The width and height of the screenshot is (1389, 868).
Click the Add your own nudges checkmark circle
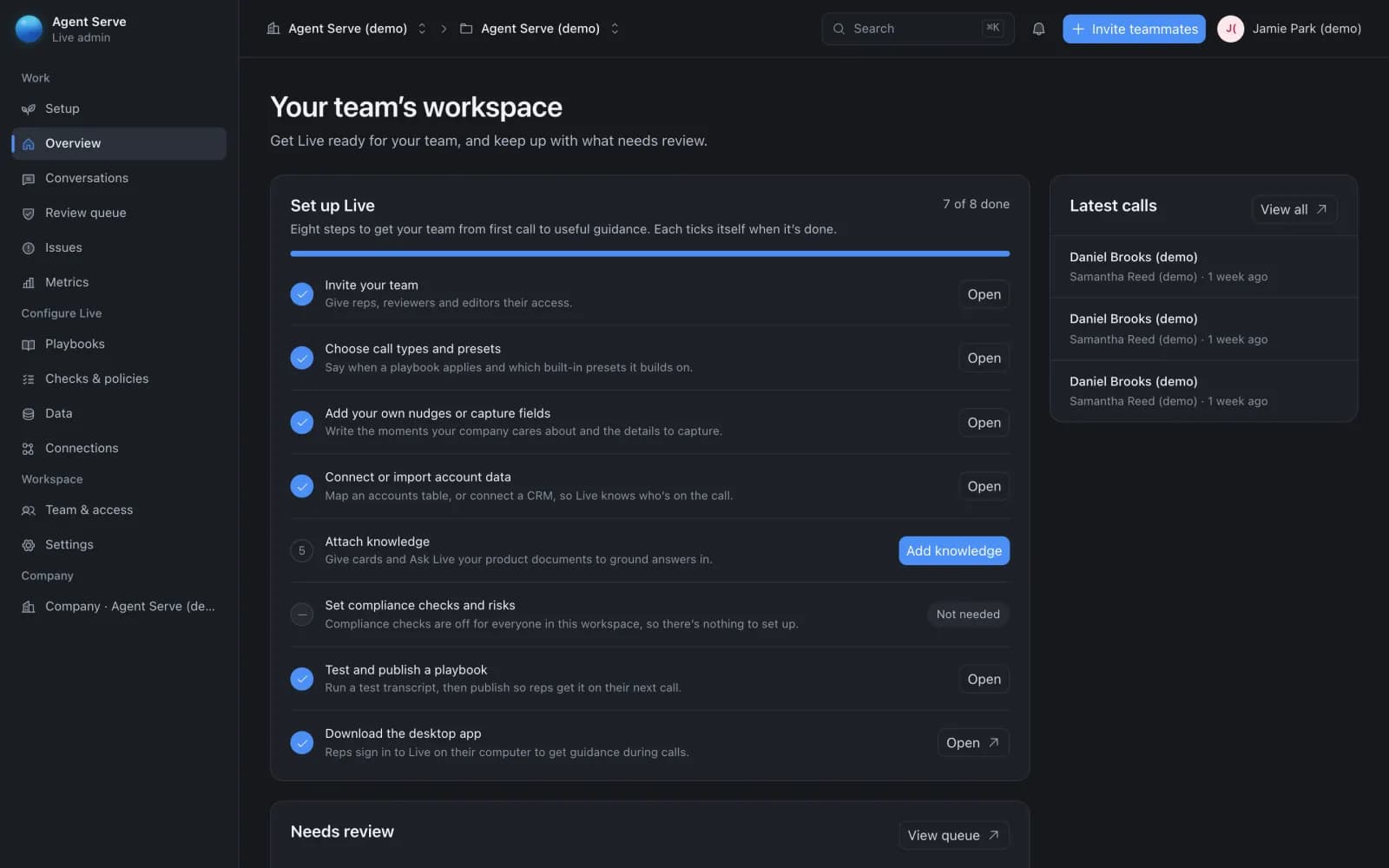[x=301, y=422]
